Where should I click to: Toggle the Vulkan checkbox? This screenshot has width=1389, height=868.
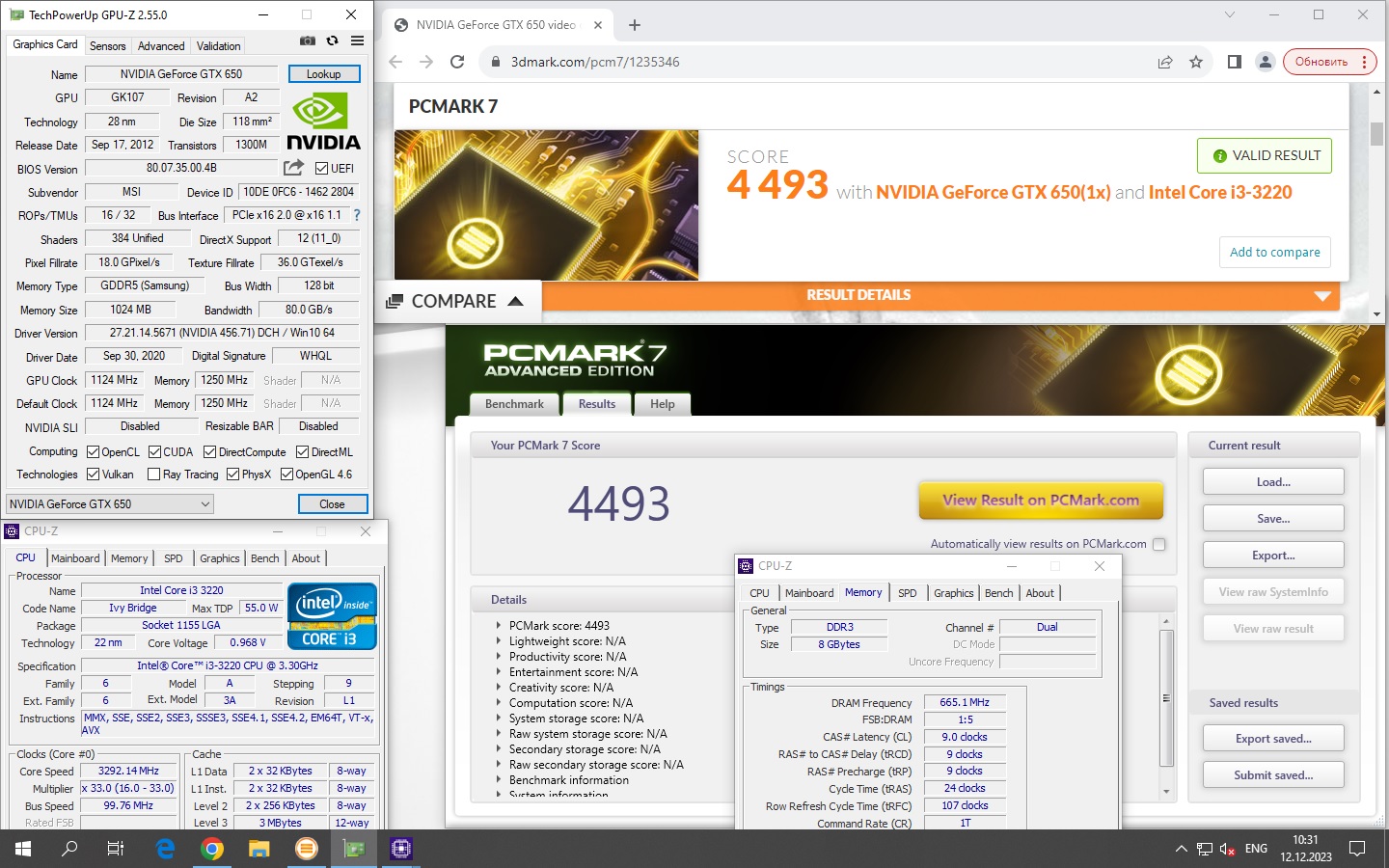(93, 474)
